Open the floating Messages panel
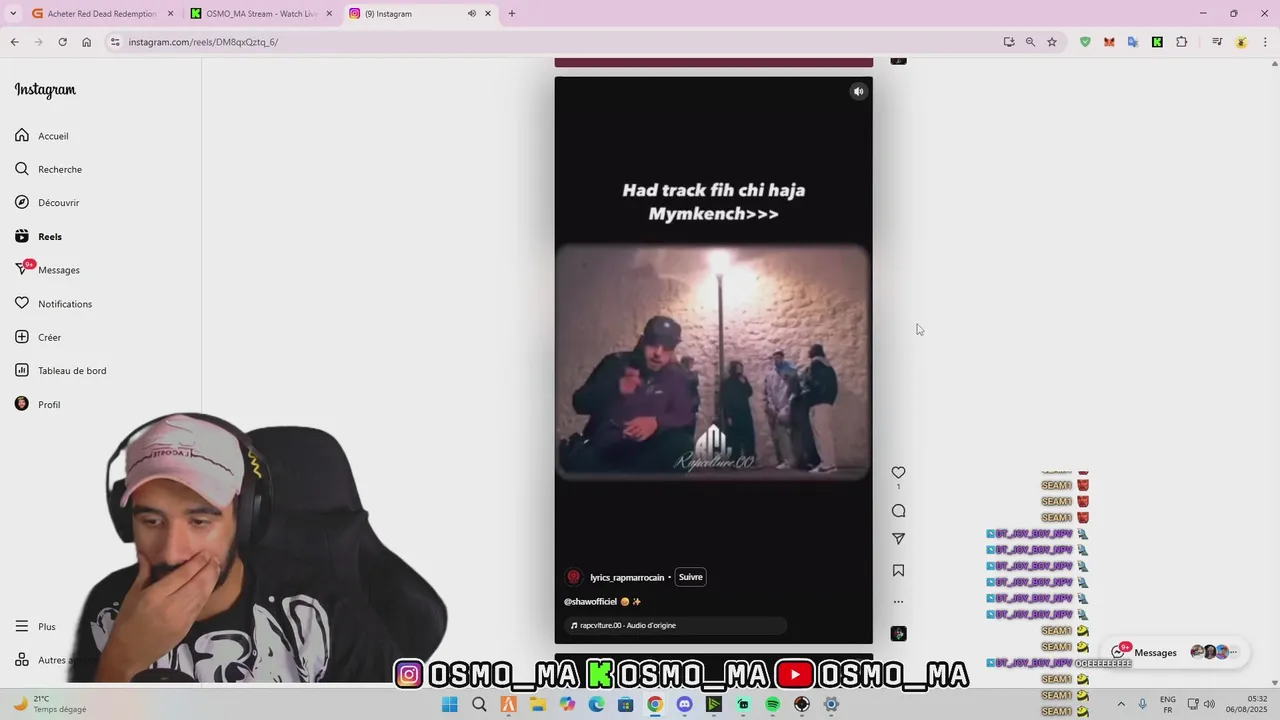 tap(1175, 652)
